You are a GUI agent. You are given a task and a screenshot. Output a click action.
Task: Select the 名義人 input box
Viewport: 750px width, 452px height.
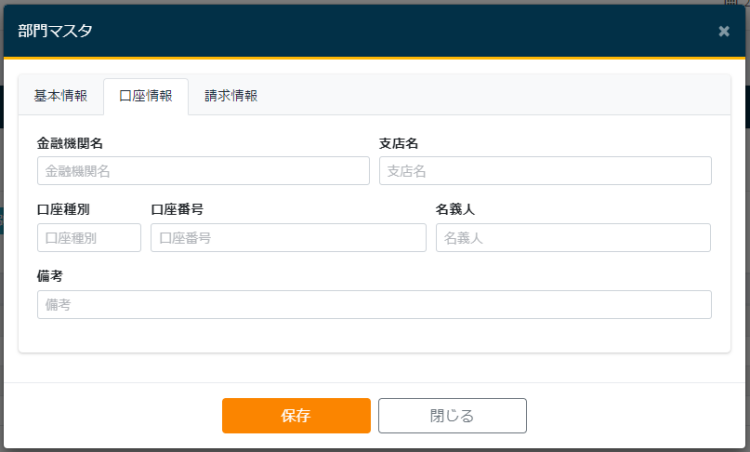click(573, 238)
